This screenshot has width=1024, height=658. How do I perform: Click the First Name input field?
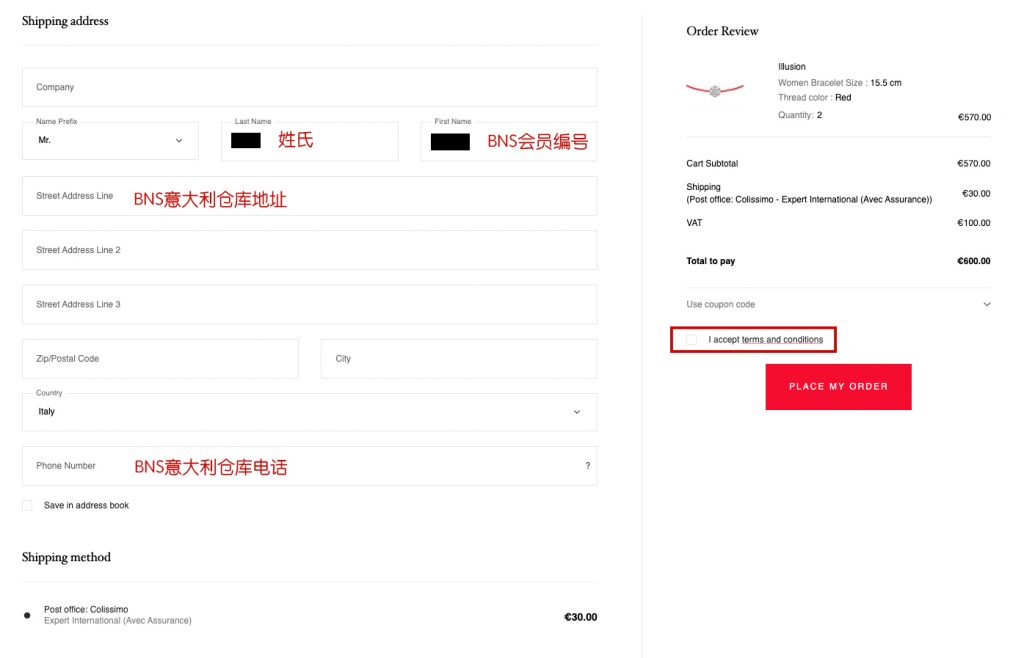(x=509, y=141)
